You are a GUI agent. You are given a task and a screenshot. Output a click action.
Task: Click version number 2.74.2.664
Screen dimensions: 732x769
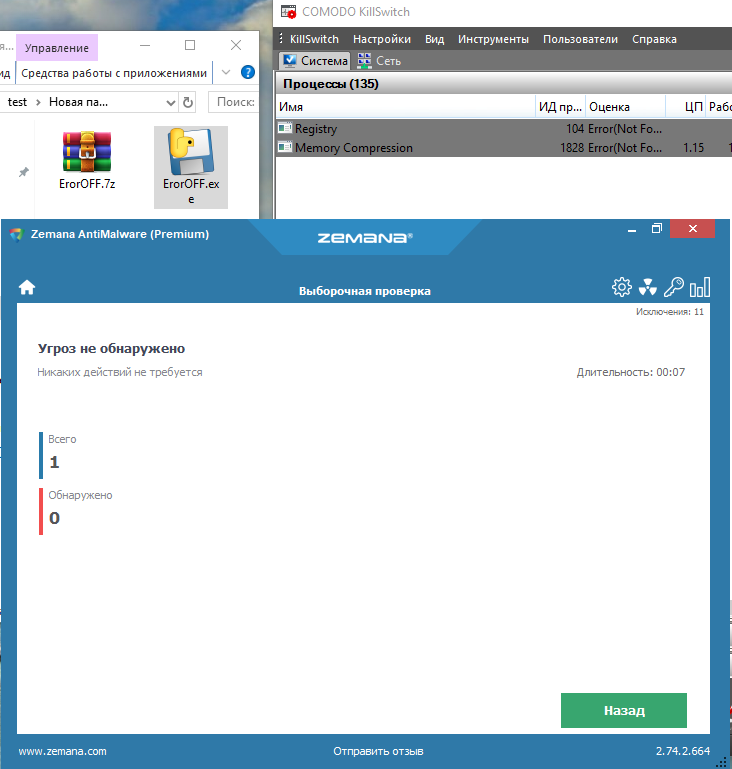[683, 751]
